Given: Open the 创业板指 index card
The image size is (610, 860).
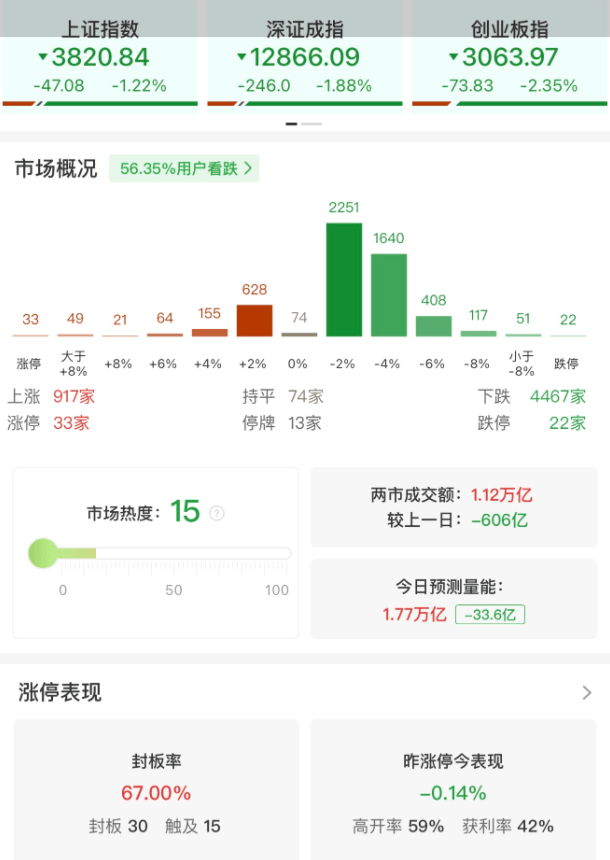Looking at the screenshot, I should tap(509, 60).
